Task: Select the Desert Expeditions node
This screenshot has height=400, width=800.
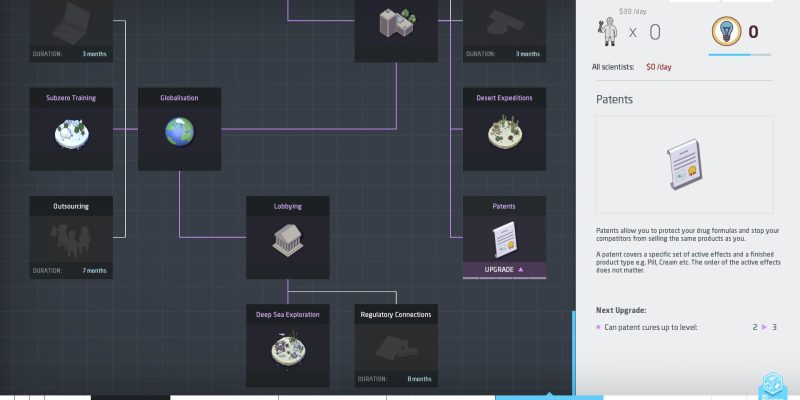Action: coord(504,130)
